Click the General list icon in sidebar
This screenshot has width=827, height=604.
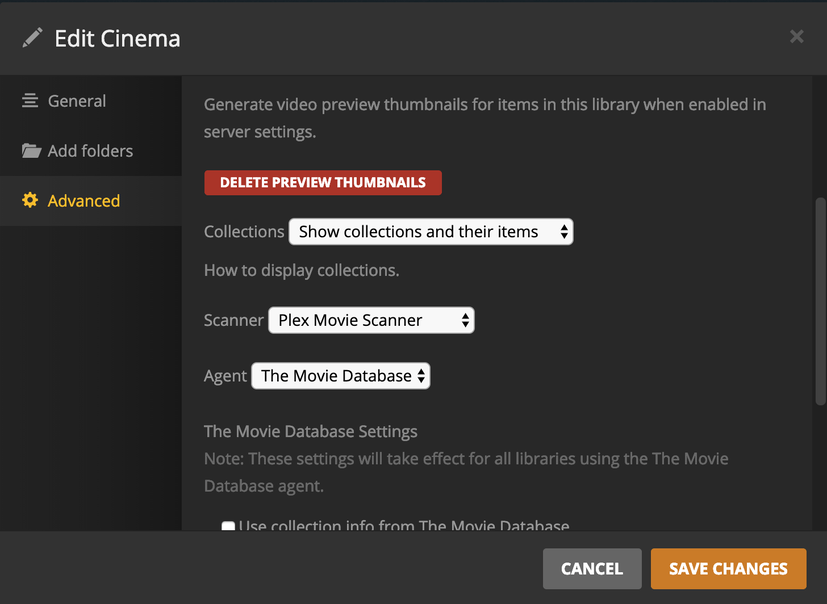tap(31, 101)
